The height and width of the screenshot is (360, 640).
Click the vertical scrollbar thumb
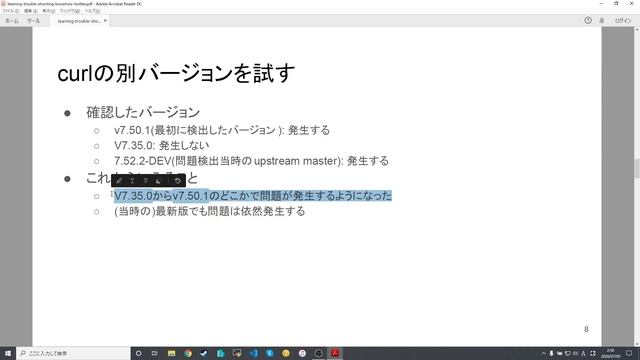[637, 168]
